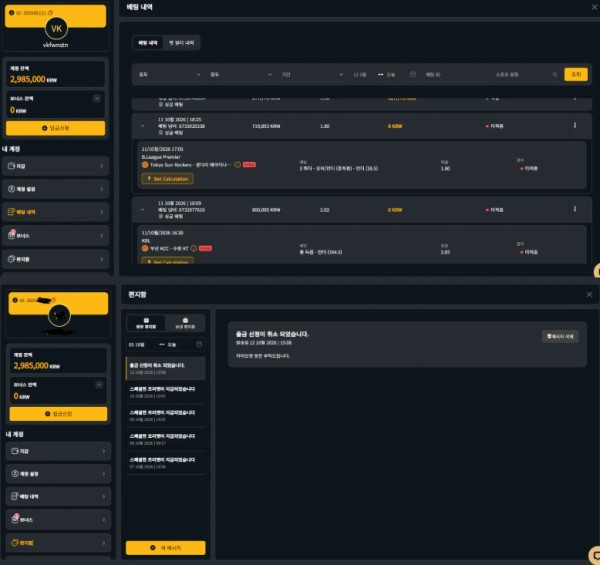This screenshot has height=565, width=600.
Task: Click the deposit request button in top panel
Action: [55, 128]
